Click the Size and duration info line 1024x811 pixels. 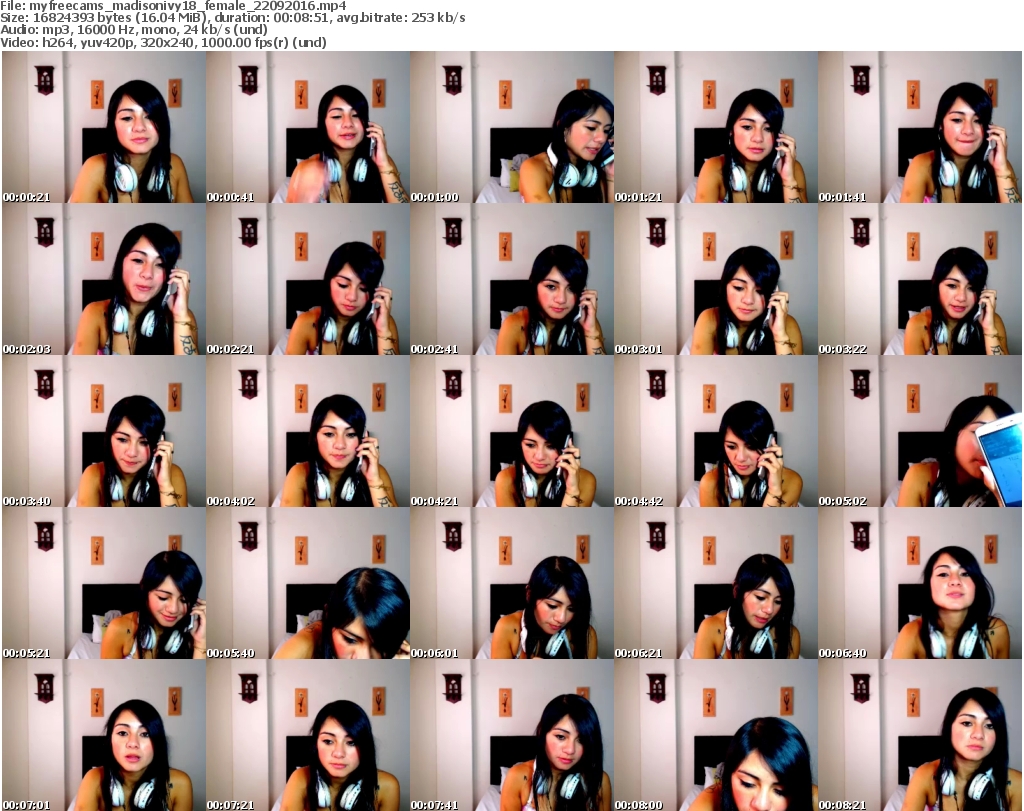[232, 18]
